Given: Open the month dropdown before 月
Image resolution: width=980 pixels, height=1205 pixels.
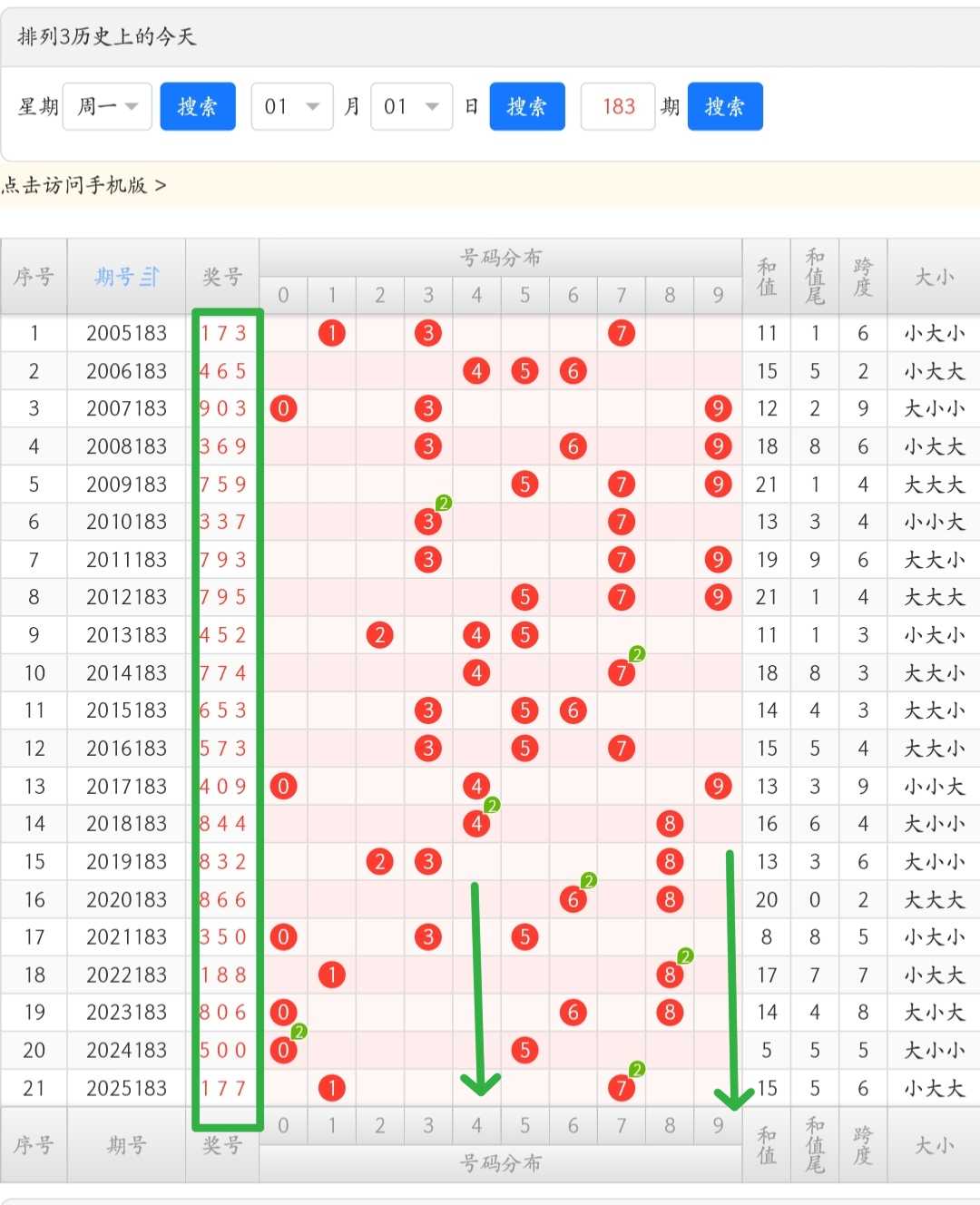Looking at the screenshot, I should tap(292, 106).
